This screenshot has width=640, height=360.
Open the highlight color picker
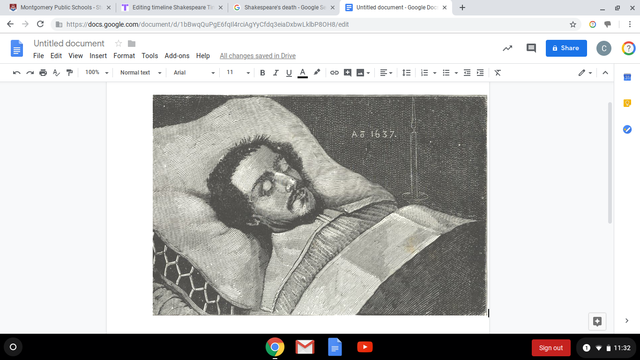tap(317, 73)
